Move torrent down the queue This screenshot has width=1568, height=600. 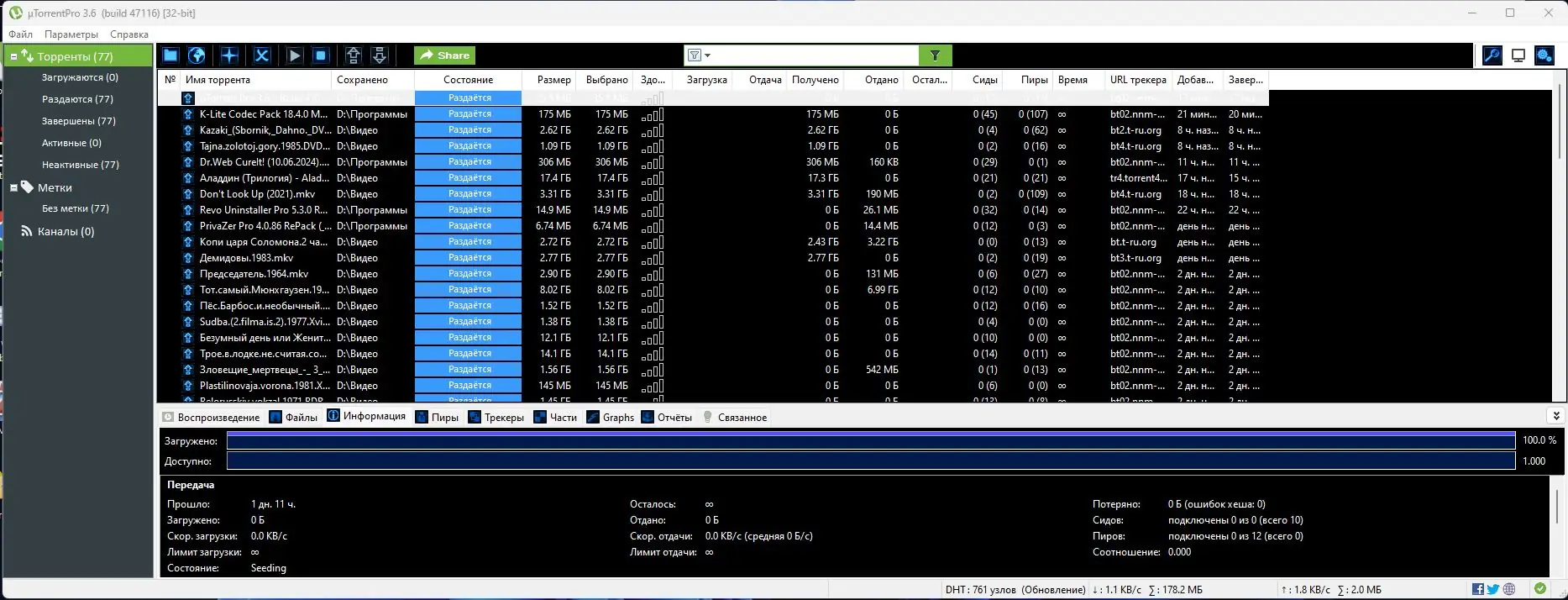pos(380,55)
